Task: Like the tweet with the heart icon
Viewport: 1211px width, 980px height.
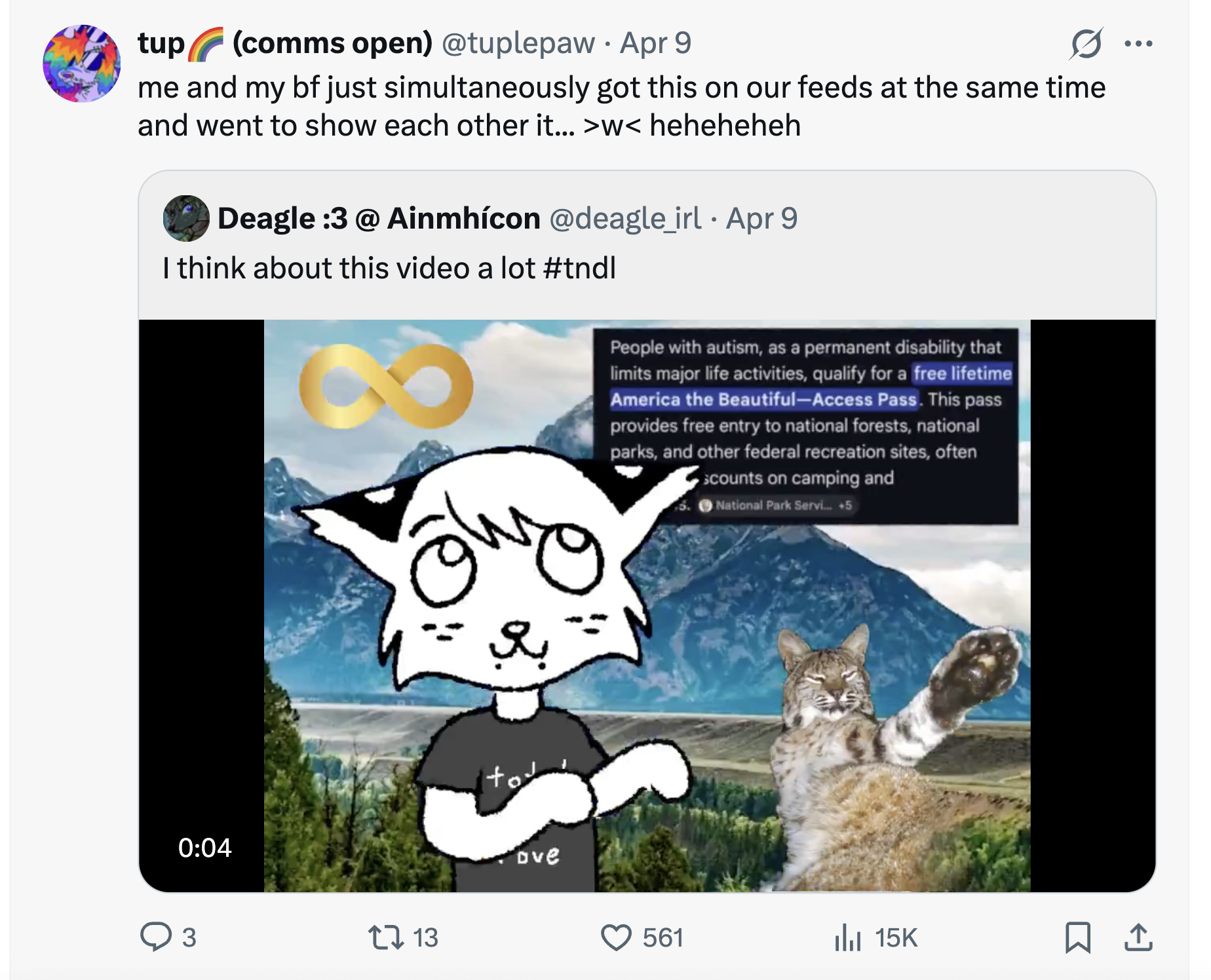Action: [616, 936]
